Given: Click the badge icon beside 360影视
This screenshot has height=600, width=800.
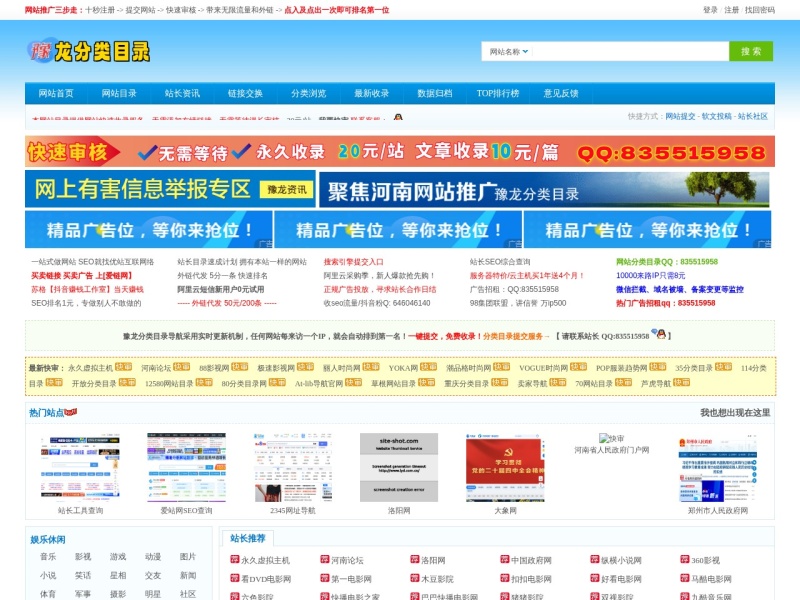Looking at the screenshot, I should coord(685,560).
